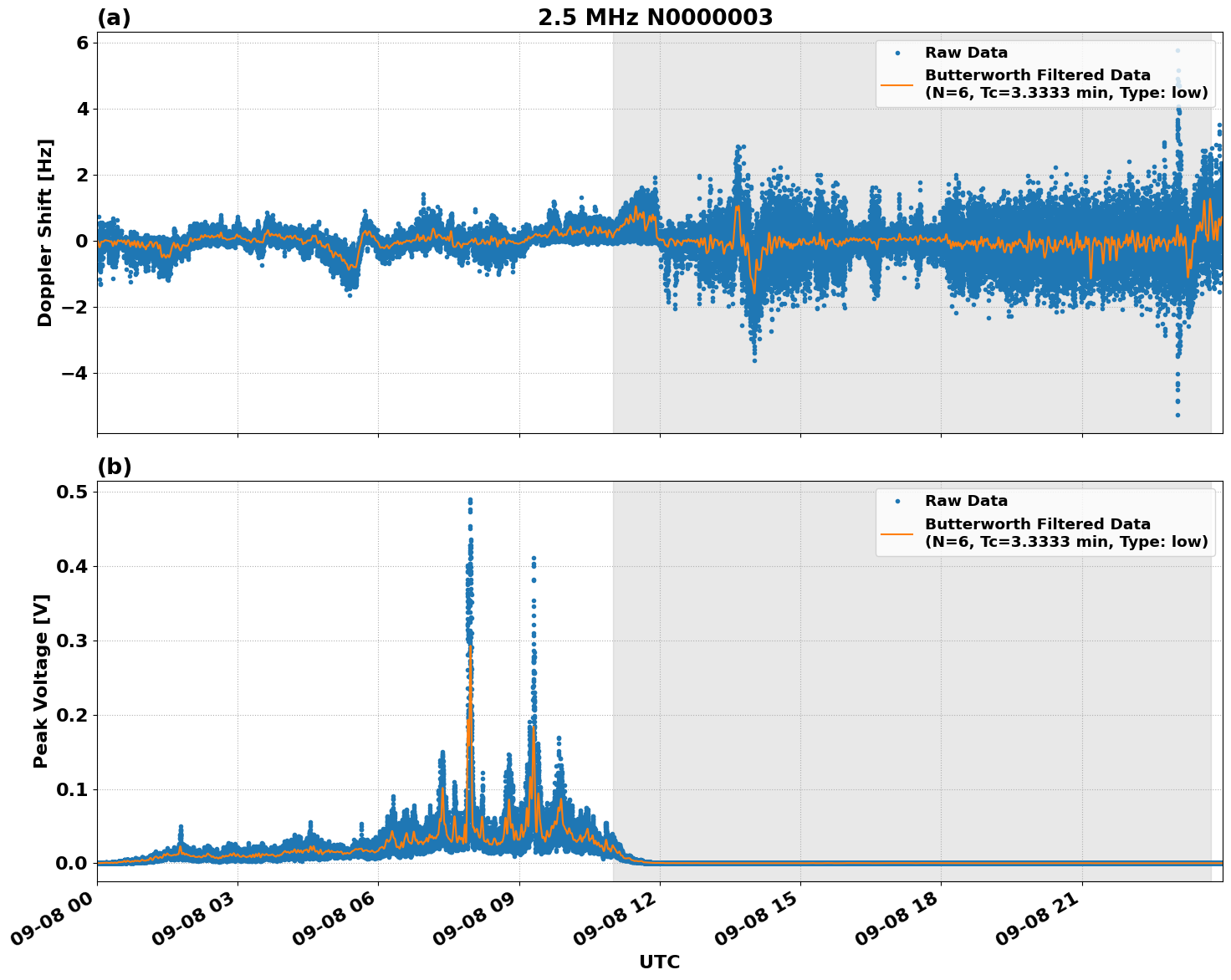Select the "Raw Data" legend text in panel (a)
Screen dimensions: 1231x980
point(966,54)
